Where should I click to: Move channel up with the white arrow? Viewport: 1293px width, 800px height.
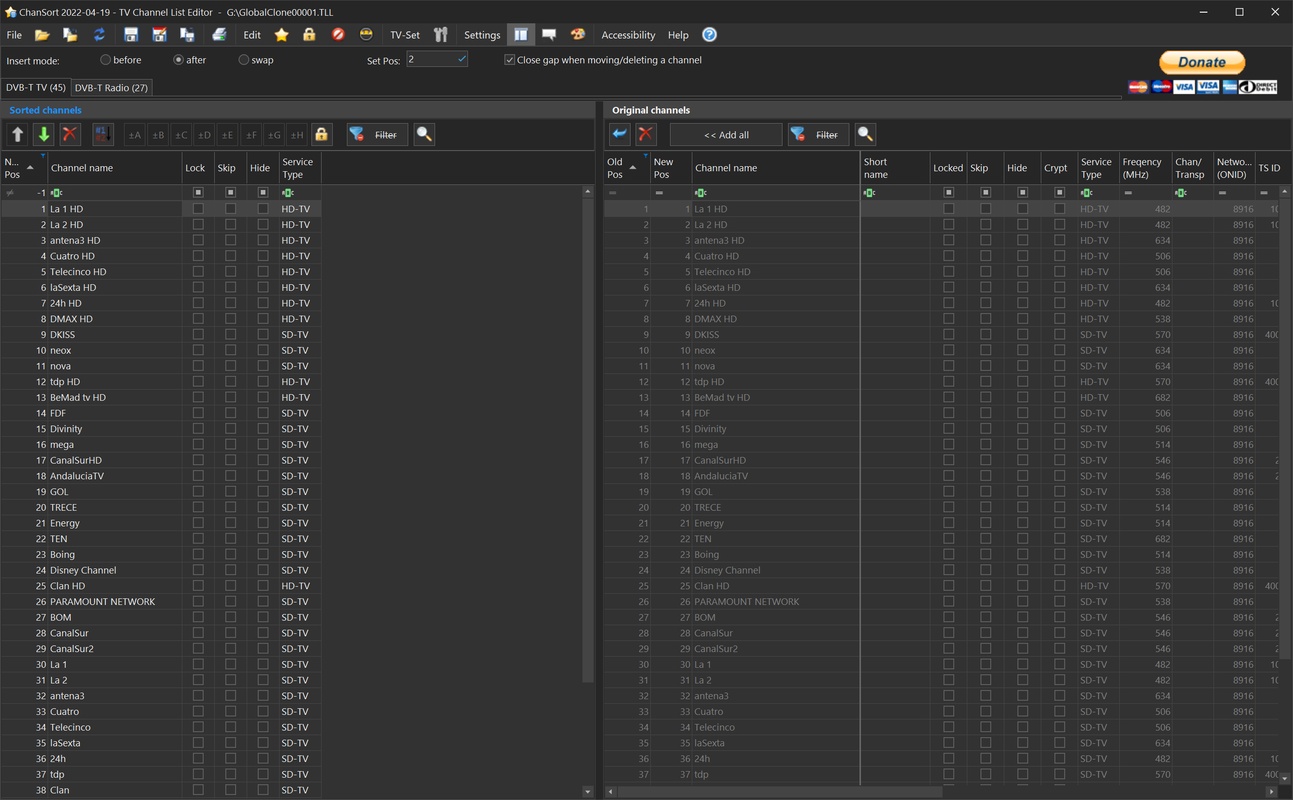[x=17, y=135]
